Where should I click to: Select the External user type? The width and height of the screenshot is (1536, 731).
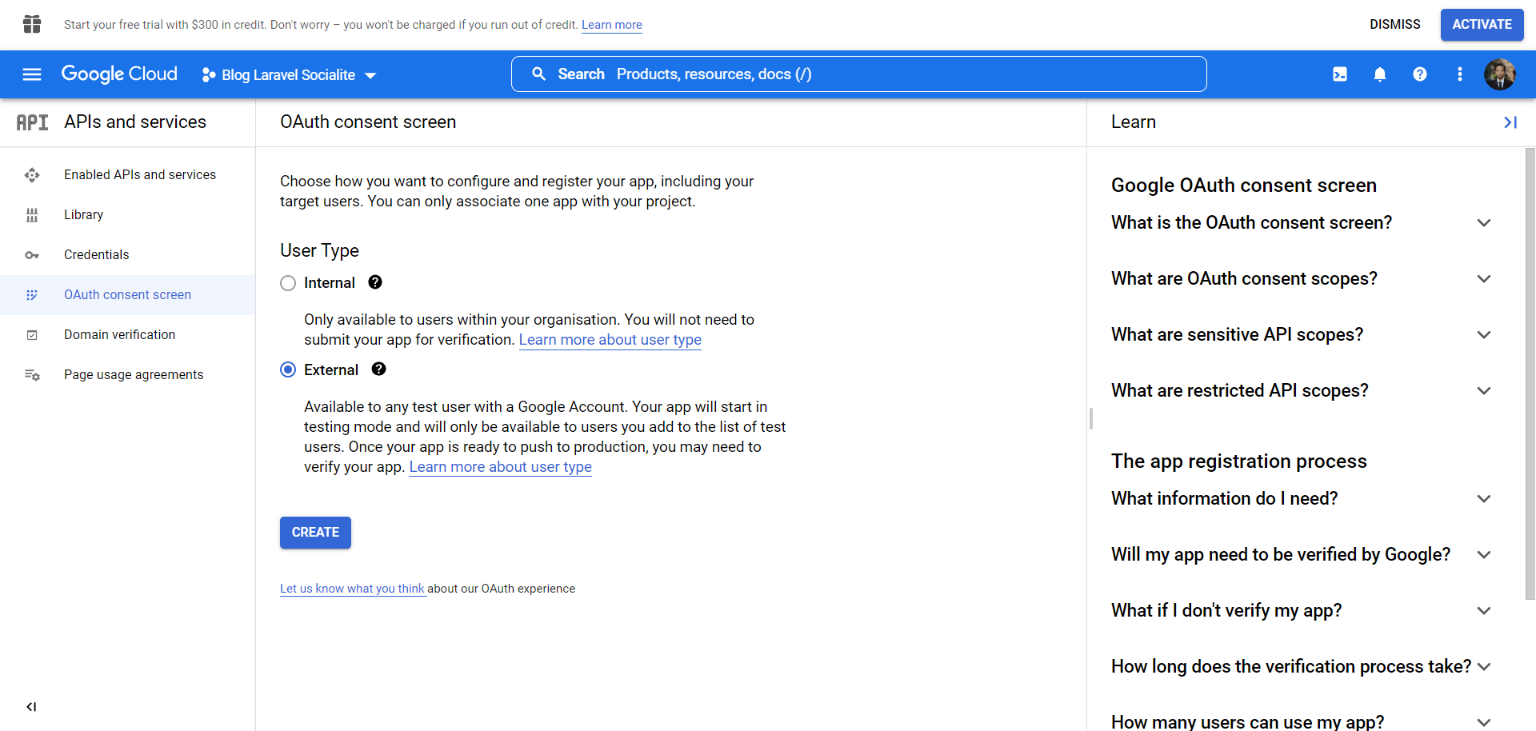(288, 370)
